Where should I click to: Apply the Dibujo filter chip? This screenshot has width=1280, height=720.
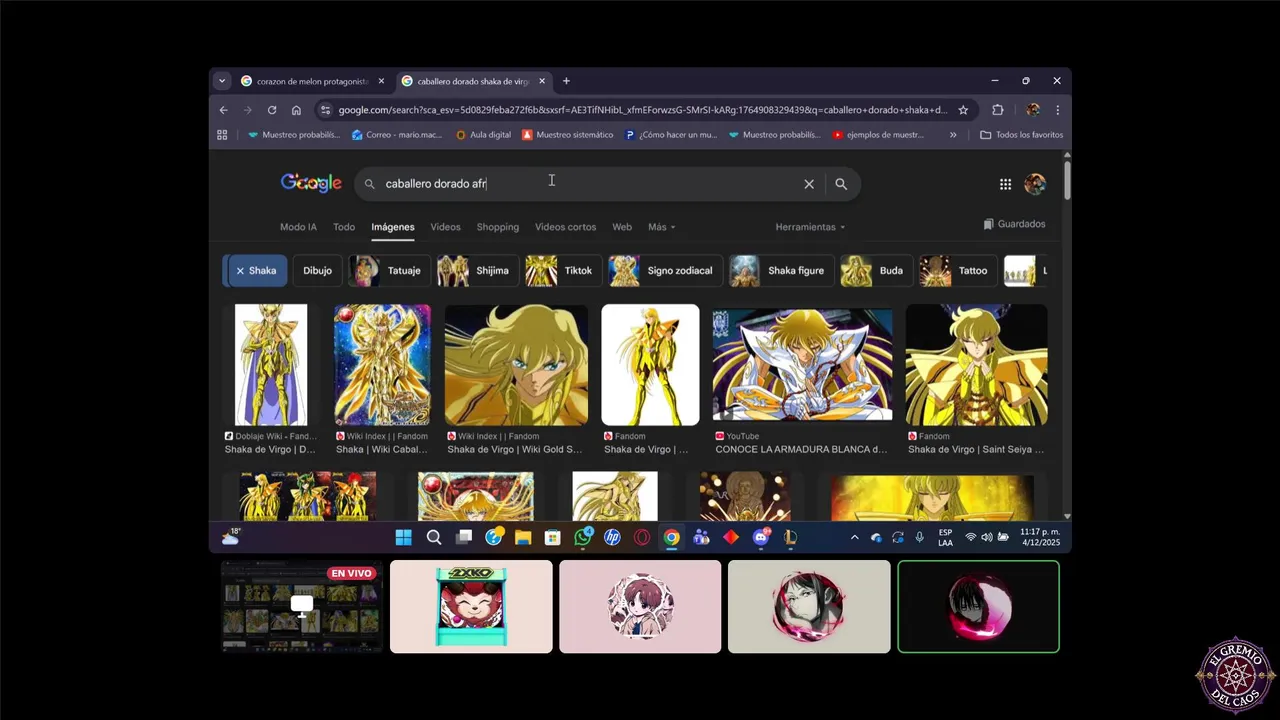tap(317, 271)
